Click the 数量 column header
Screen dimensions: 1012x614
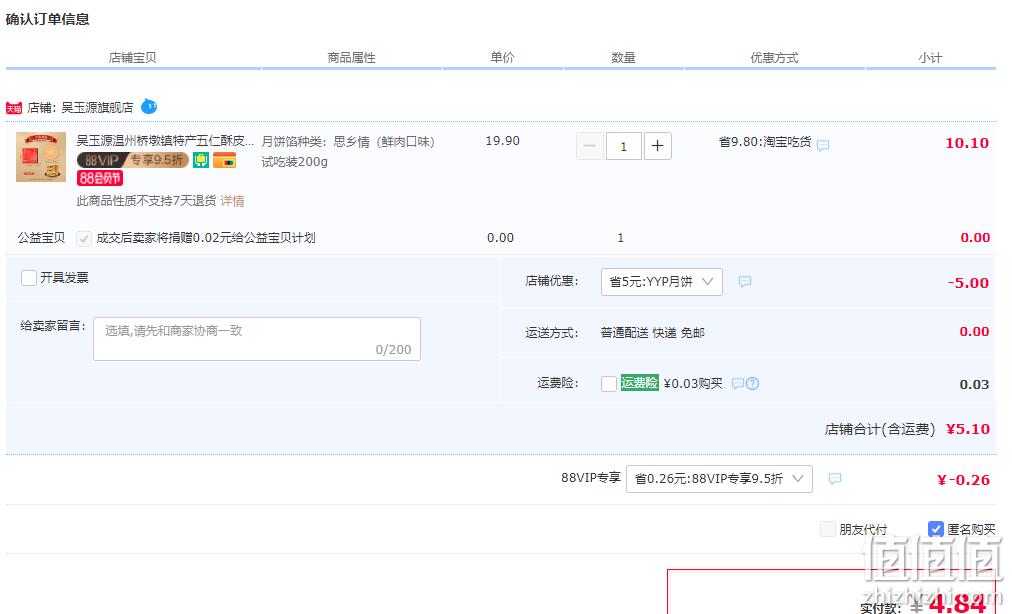pyautogui.click(x=623, y=57)
